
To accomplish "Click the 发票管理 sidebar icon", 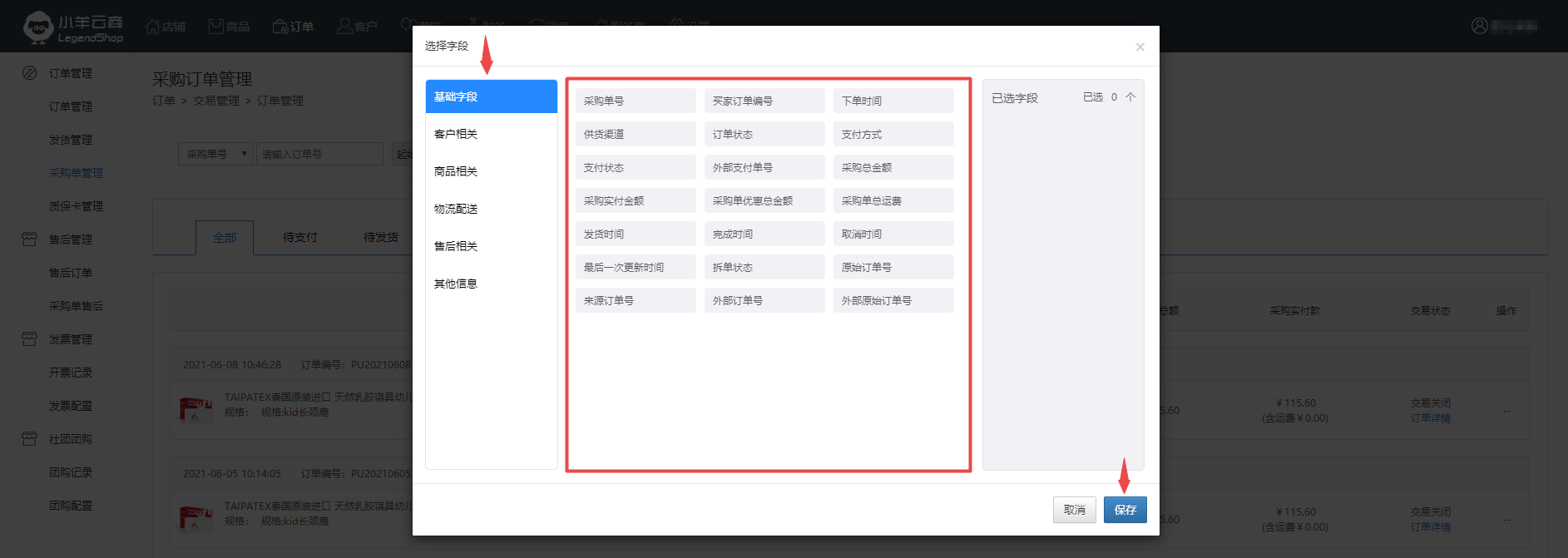I will [30, 339].
